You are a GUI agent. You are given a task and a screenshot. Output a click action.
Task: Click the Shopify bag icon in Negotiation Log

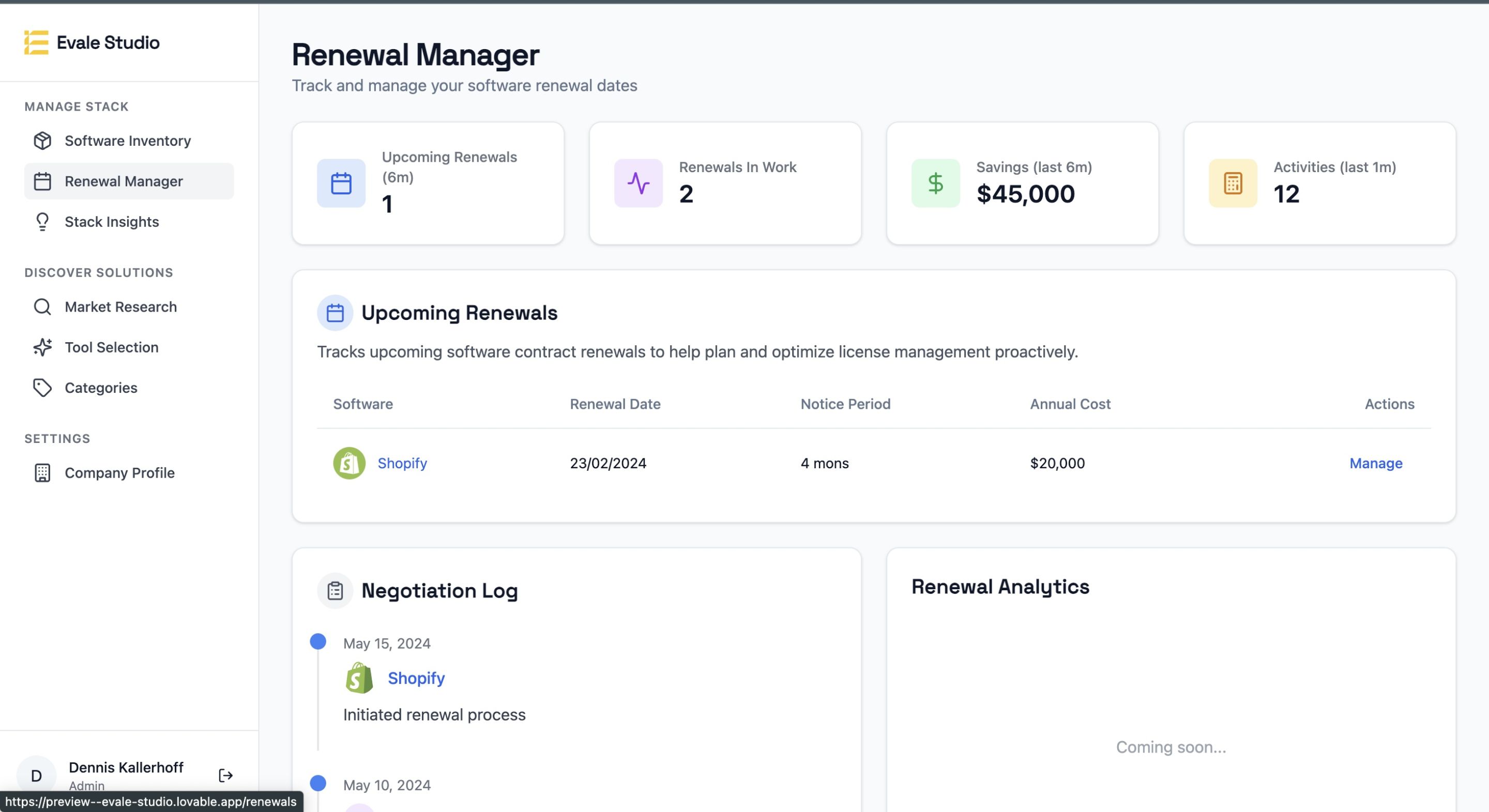click(x=359, y=678)
